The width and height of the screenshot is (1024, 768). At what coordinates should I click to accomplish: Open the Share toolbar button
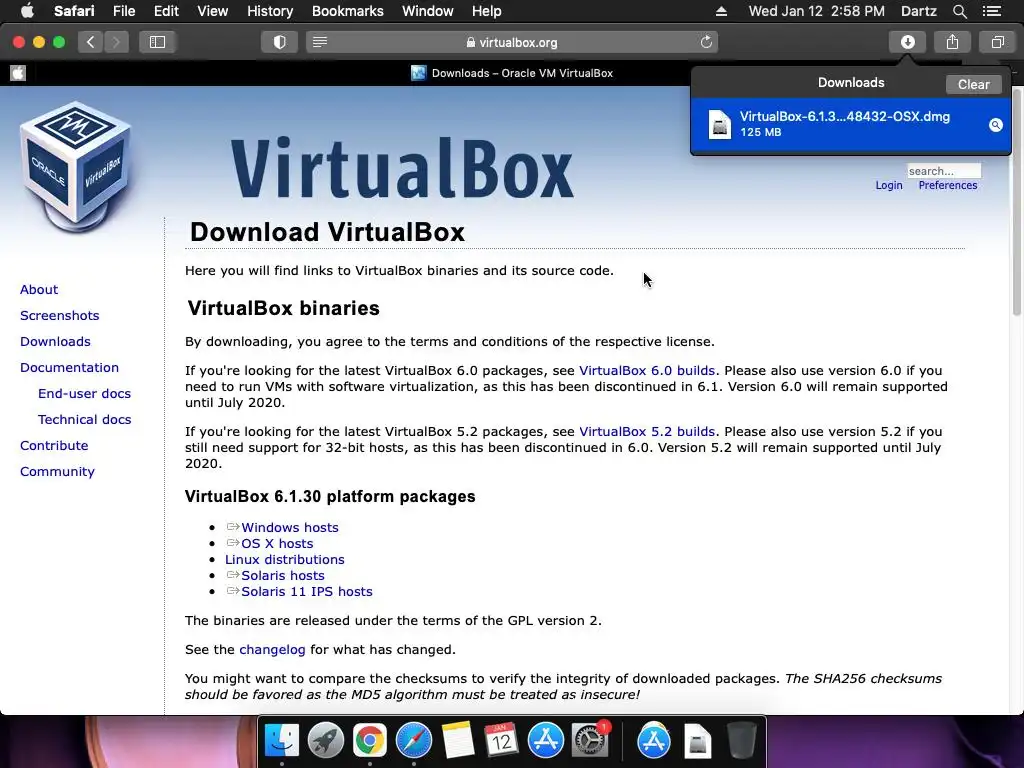click(952, 42)
